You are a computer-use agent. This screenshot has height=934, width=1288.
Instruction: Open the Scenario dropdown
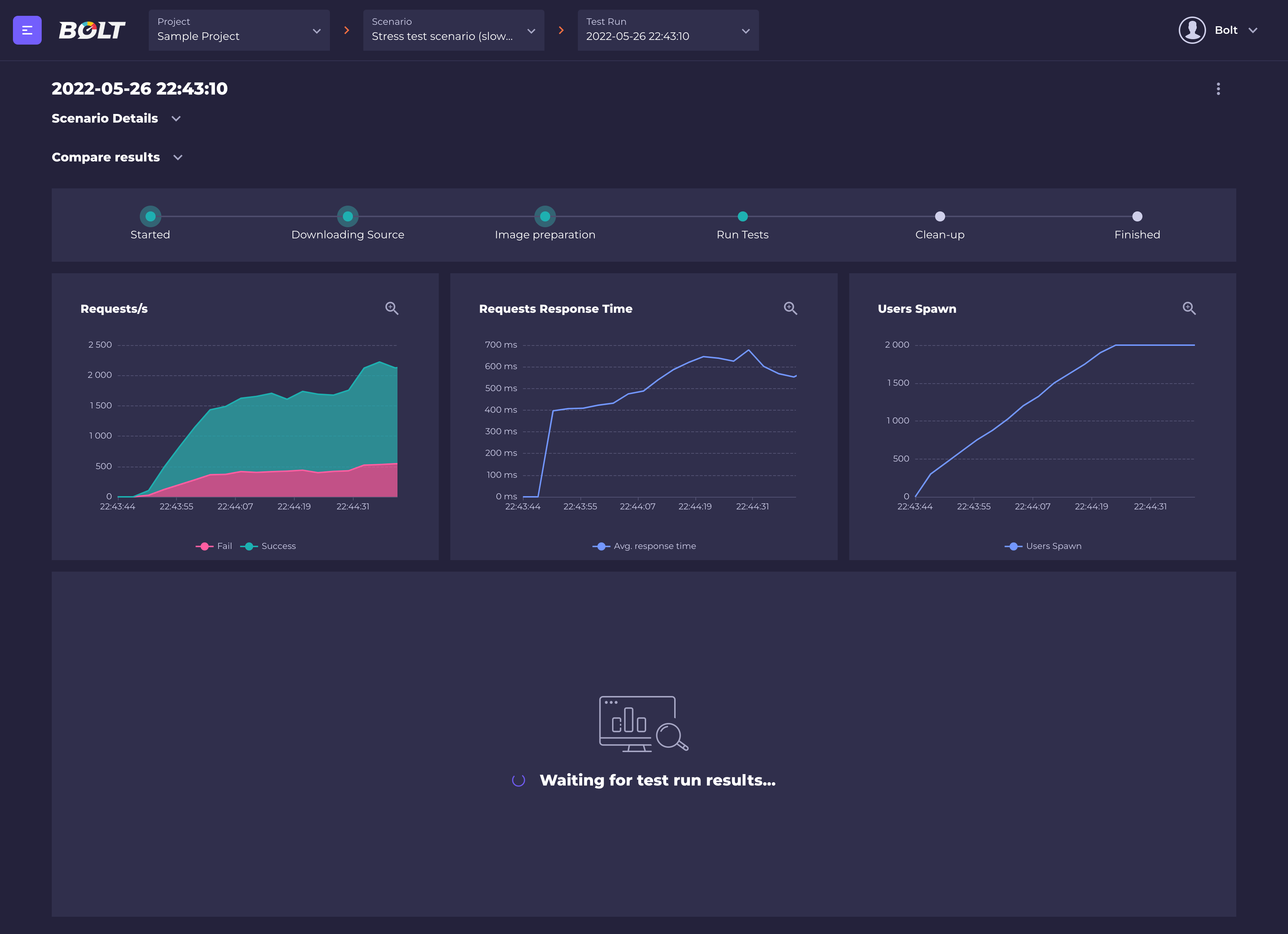(453, 30)
